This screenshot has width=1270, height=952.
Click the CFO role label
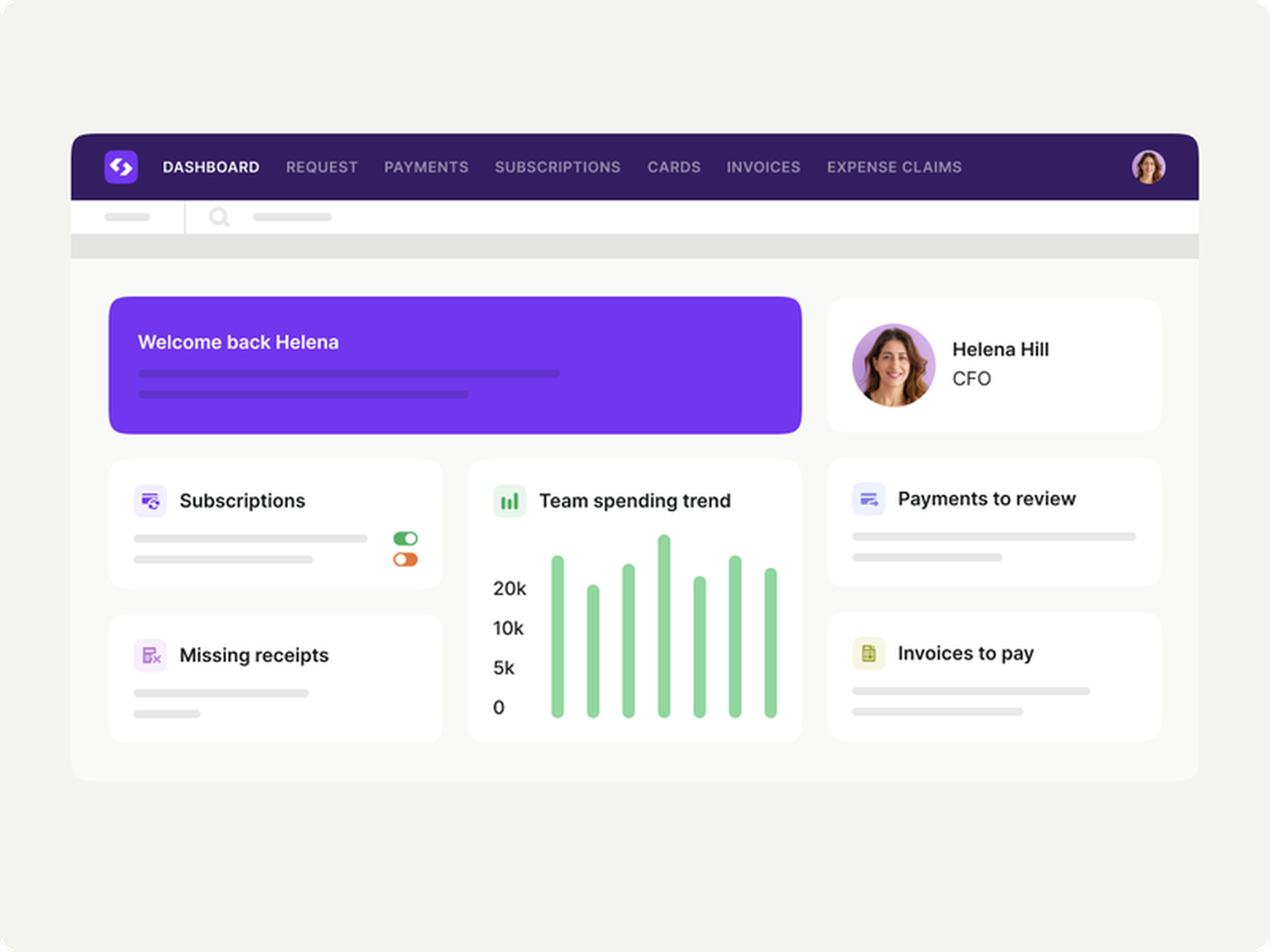(971, 379)
